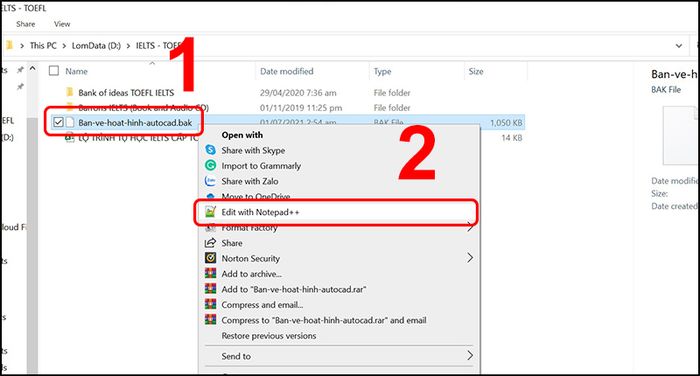The width and height of the screenshot is (700, 376).
Task: Choose Edit with Notepad++
Action: pyautogui.click(x=260, y=212)
